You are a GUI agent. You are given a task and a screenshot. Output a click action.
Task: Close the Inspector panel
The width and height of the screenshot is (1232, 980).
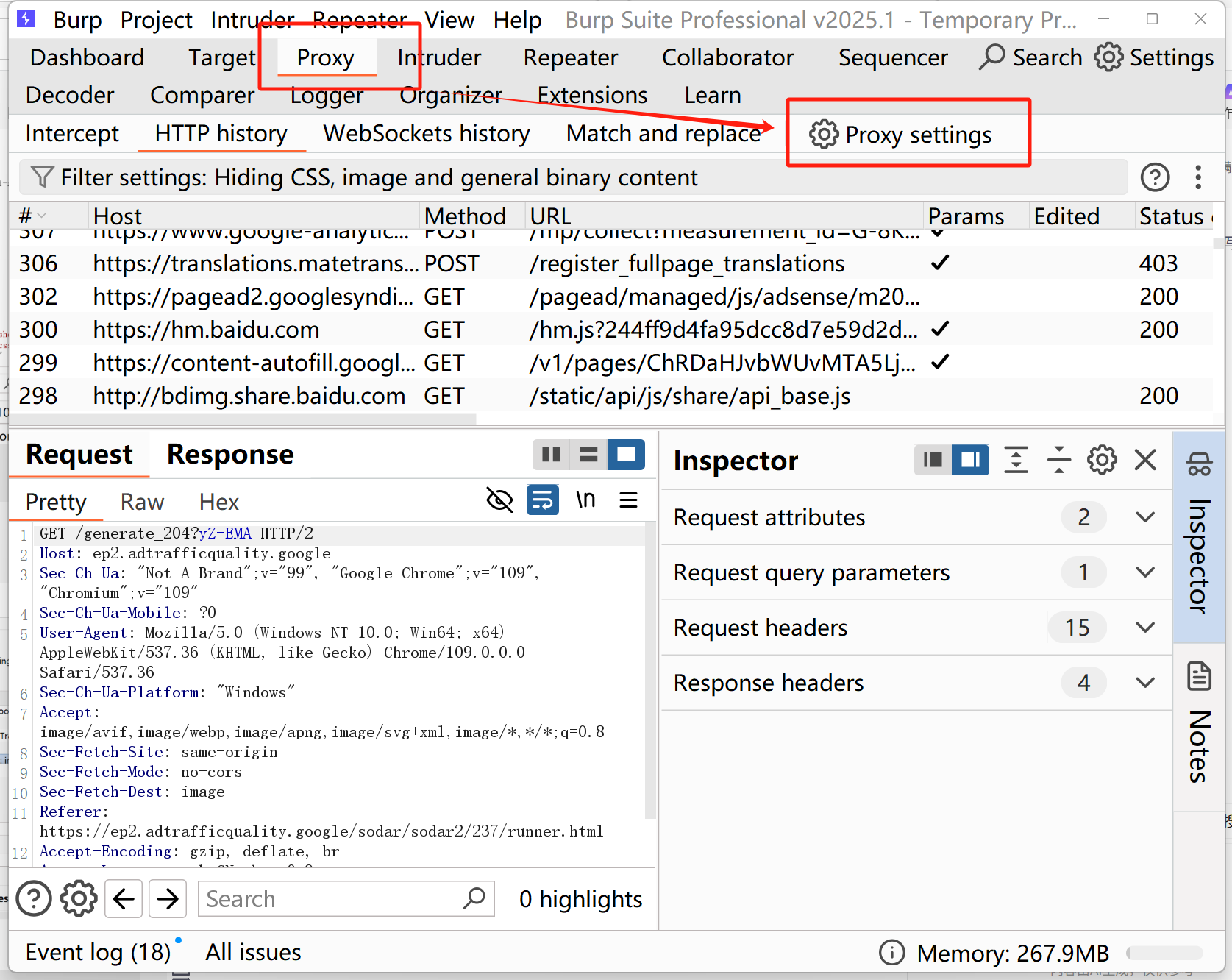tap(1145, 460)
